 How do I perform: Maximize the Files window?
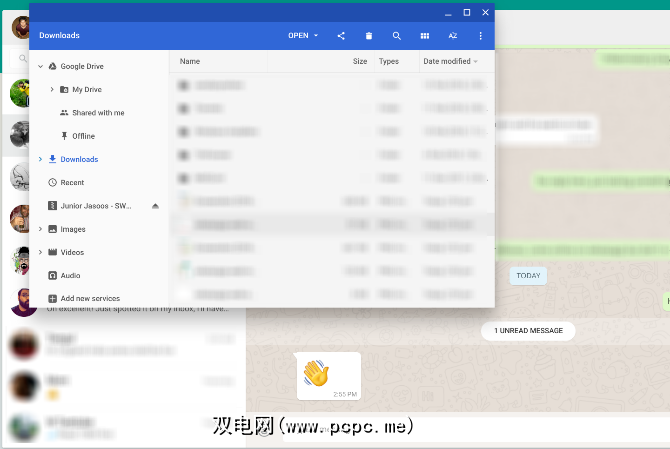pyautogui.click(x=467, y=12)
